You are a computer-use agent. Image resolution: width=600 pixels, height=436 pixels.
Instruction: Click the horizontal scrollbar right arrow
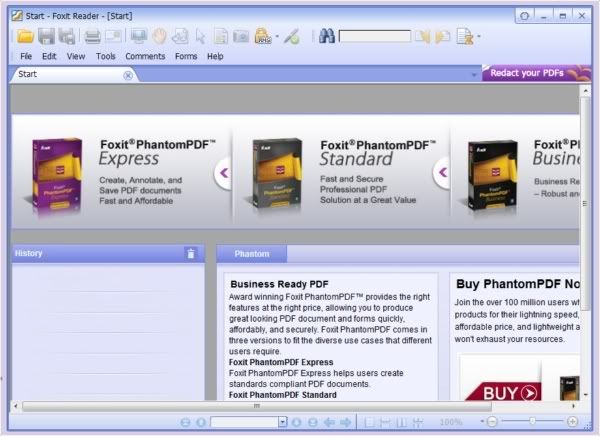(x=574, y=406)
